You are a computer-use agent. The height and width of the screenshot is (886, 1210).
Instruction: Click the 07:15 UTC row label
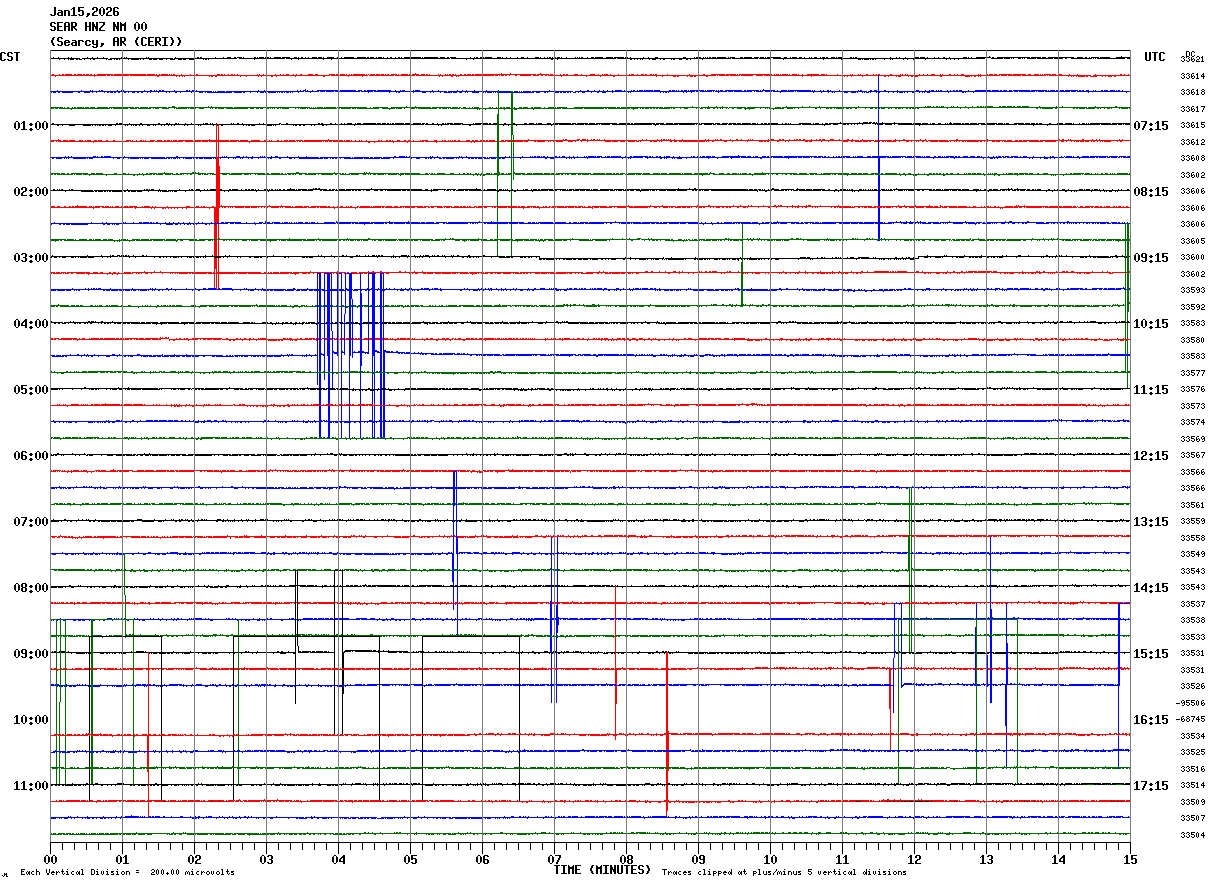pyautogui.click(x=1150, y=126)
